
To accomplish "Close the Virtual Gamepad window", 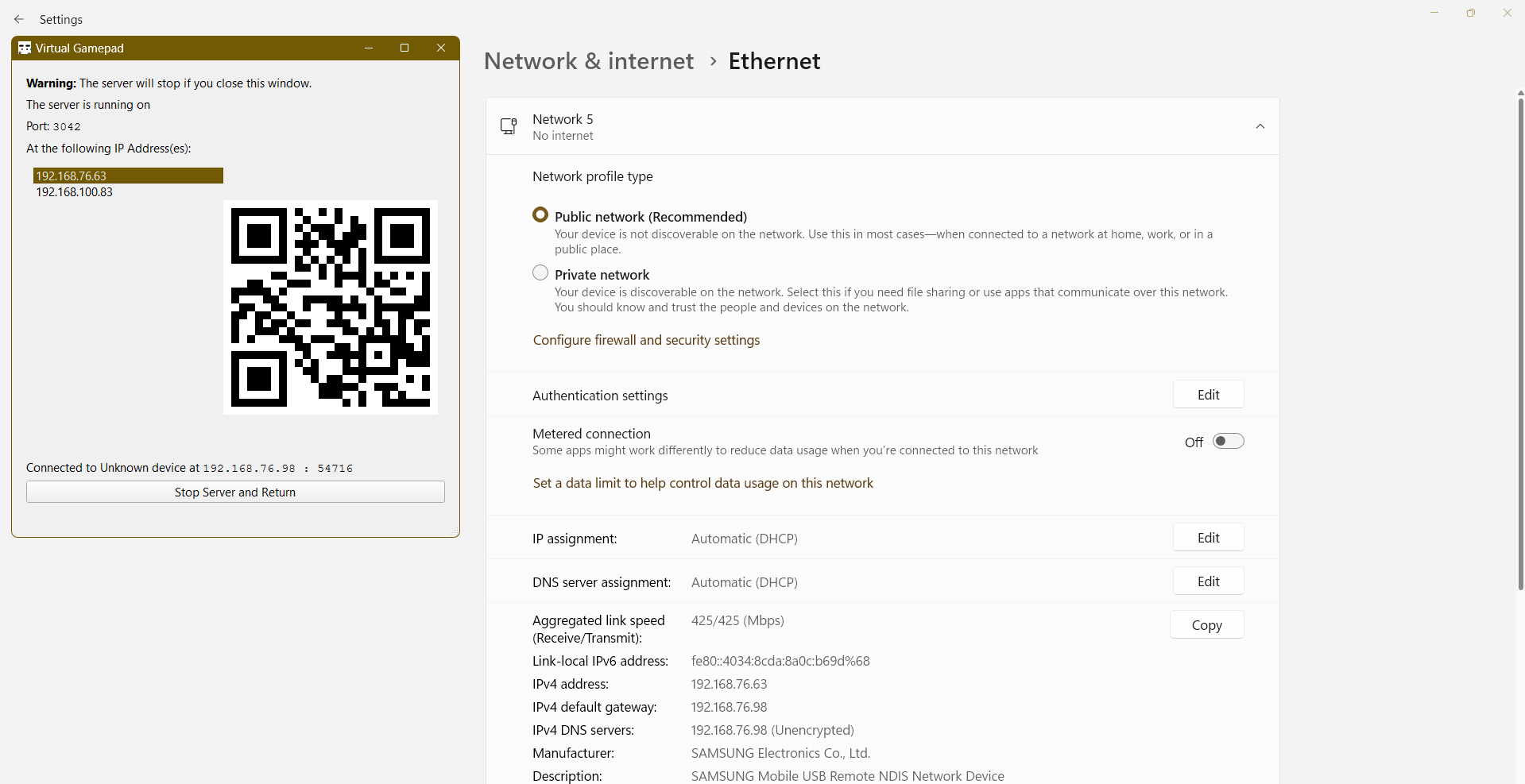I will [x=441, y=48].
